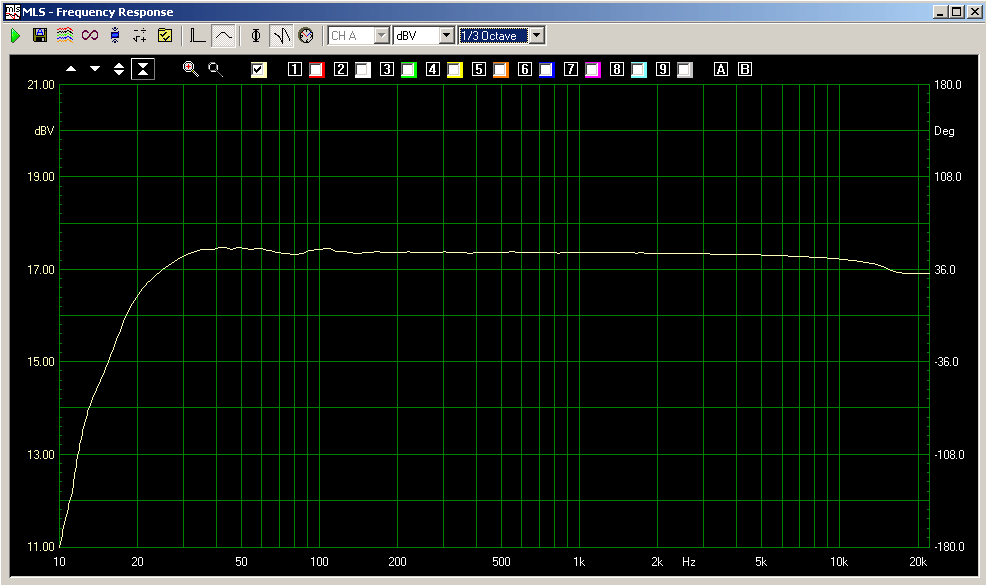This screenshot has width=986, height=585.
Task: Select overlay number 4 button
Action: pyautogui.click(x=433, y=69)
